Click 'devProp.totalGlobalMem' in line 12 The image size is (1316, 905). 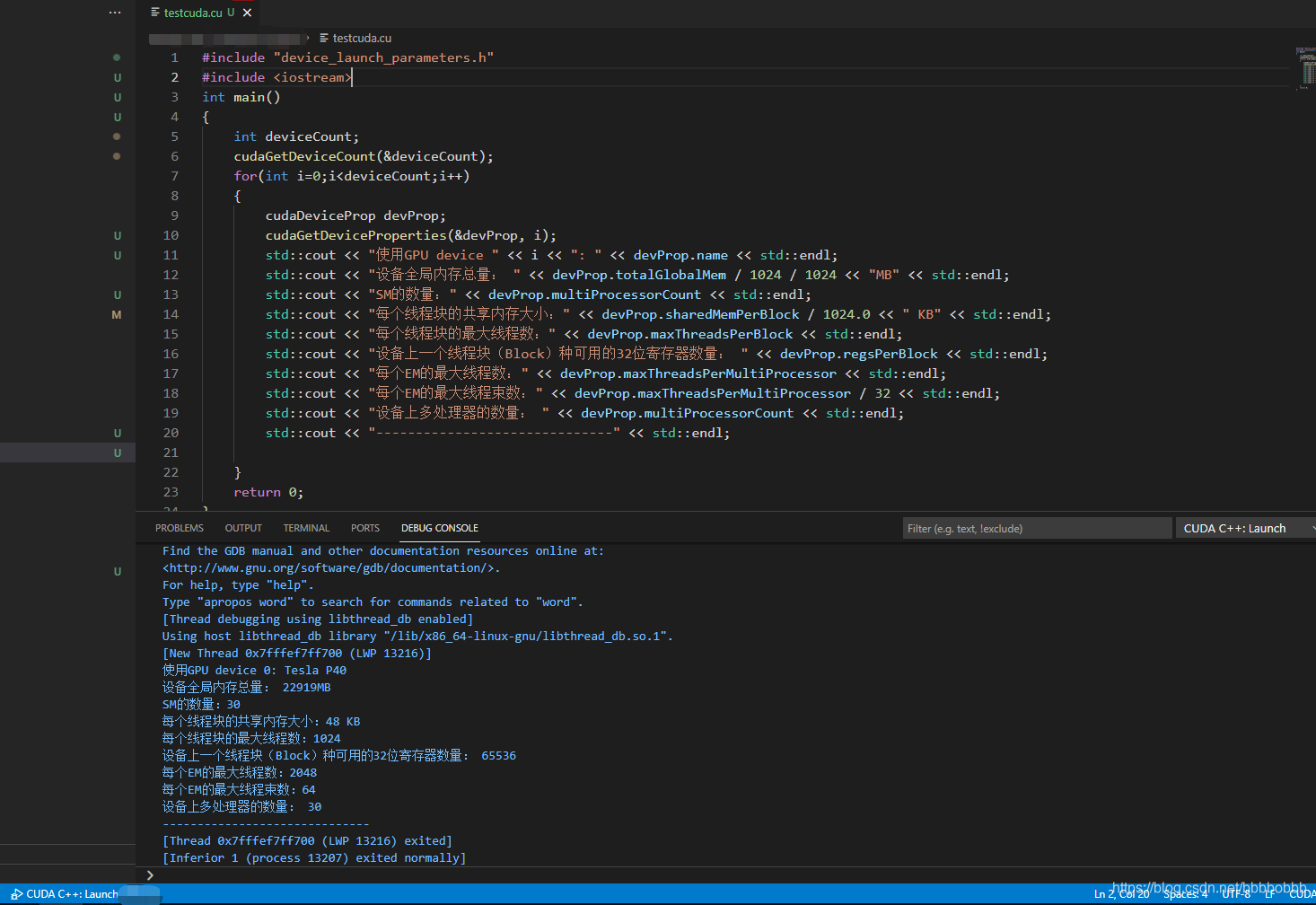[x=639, y=275]
